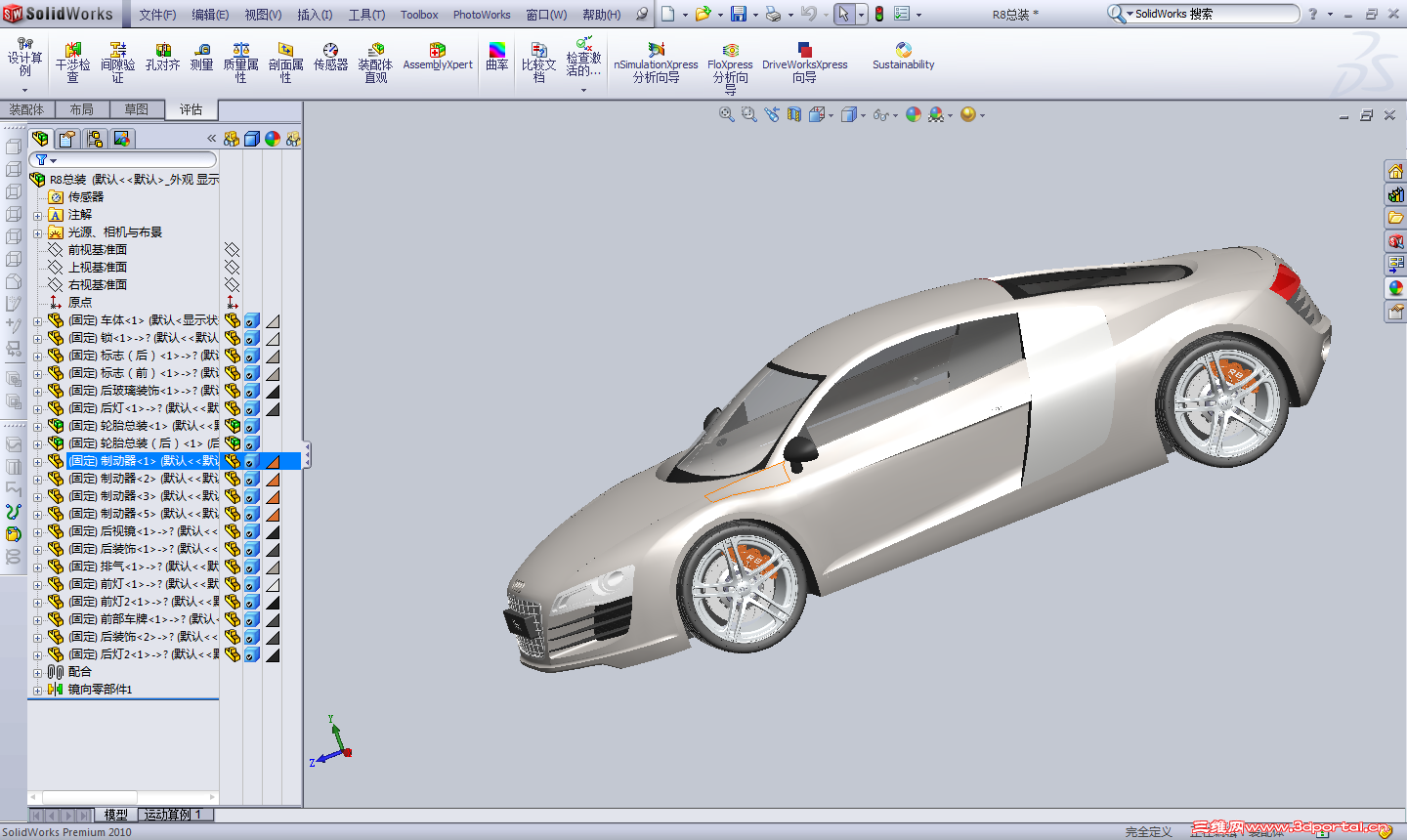1407x840 pixels.
Task: Expand the 车体<1> component node
Action: click(x=38, y=320)
